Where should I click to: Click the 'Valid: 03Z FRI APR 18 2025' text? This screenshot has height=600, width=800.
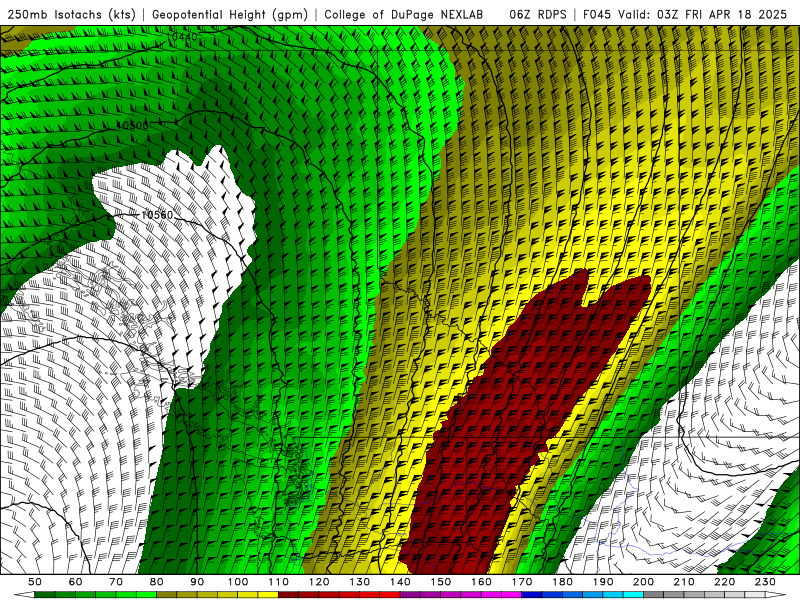703,14
